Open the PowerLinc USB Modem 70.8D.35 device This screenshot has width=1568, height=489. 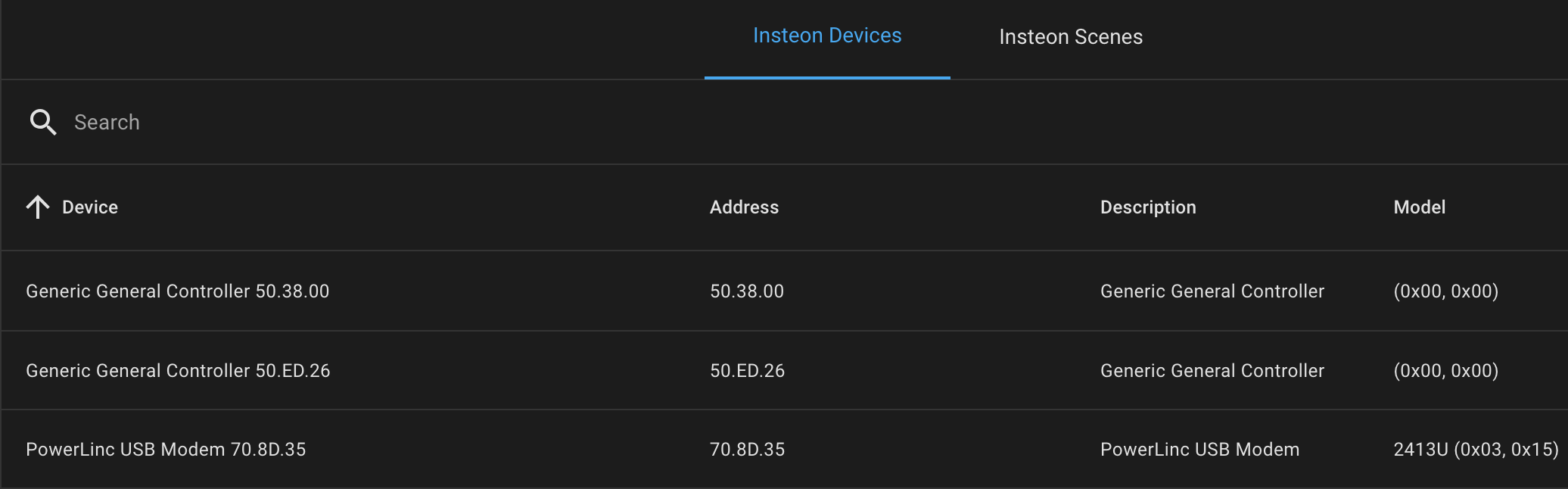point(166,449)
